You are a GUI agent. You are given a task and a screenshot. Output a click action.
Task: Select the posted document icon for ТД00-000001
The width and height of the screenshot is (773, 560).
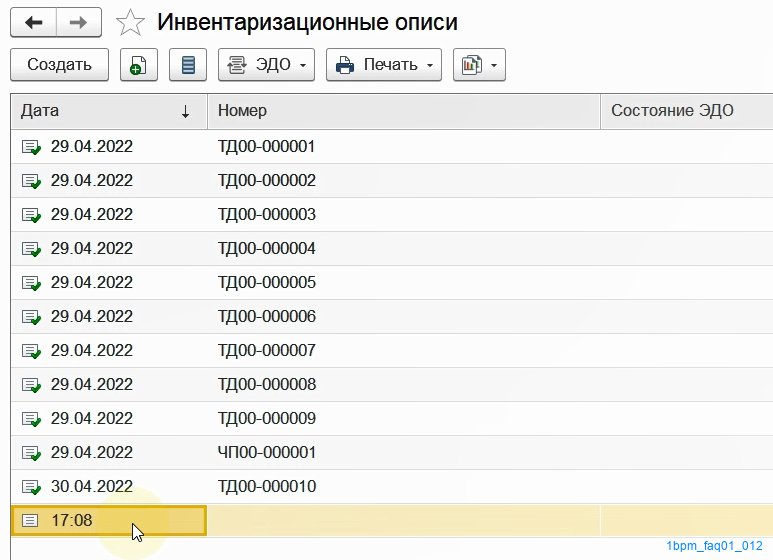tap(31, 147)
